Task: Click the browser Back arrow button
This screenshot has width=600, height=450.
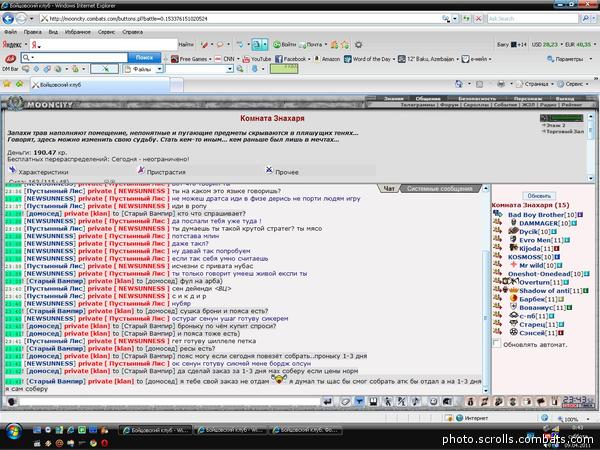Action: click(x=8, y=18)
